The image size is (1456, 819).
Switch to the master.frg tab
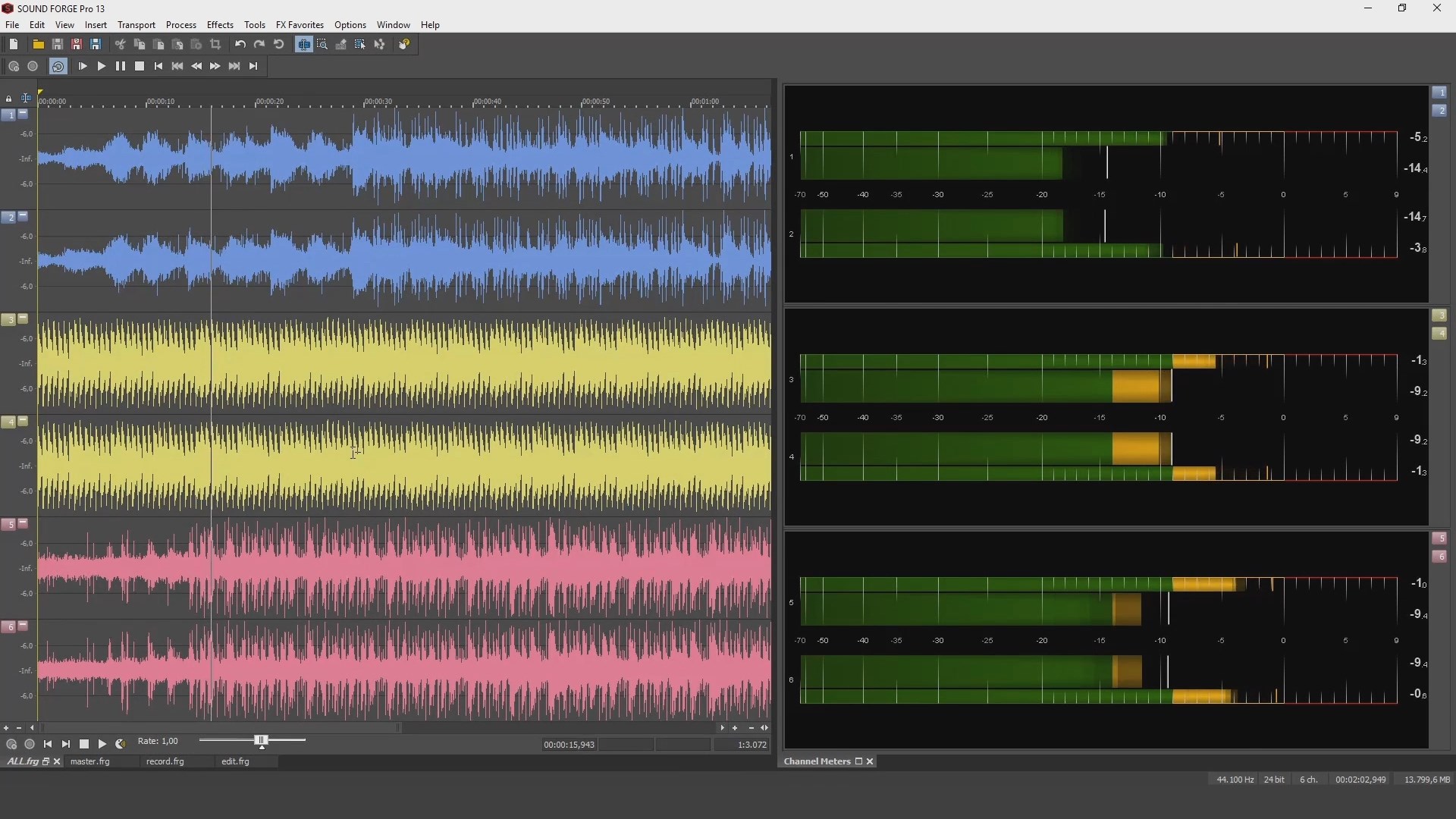pos(90,762)
